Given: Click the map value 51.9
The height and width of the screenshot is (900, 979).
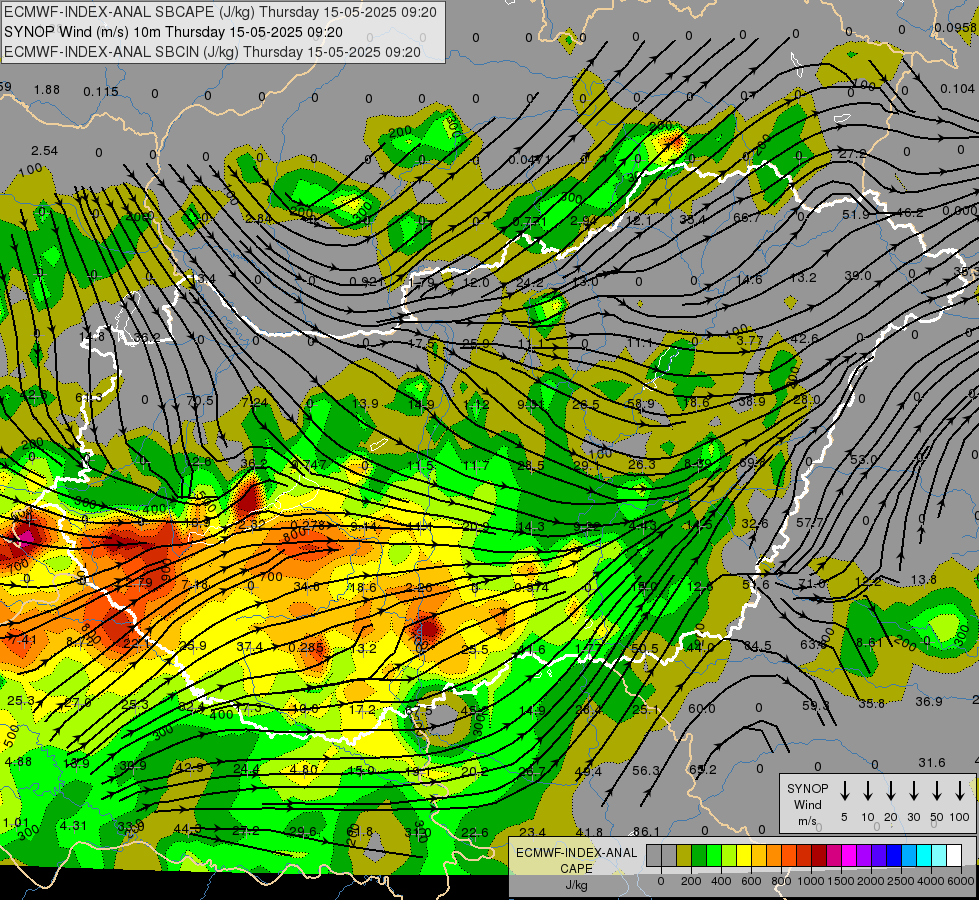Looking at the screenshot, I should pyautogui.click(x=856, y=214).
